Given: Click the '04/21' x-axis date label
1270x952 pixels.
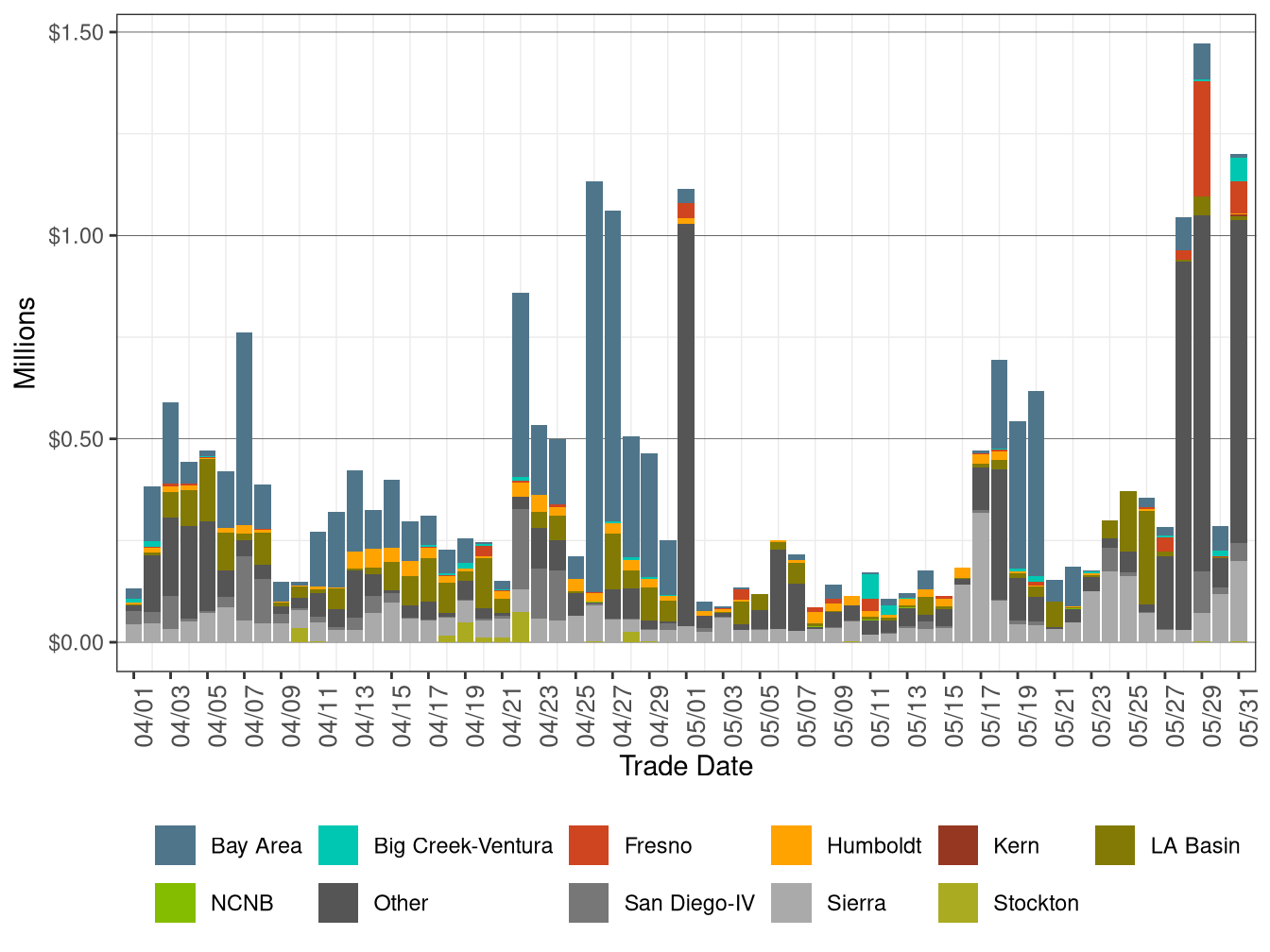Looking at the screenshot, I should (513, 716).
